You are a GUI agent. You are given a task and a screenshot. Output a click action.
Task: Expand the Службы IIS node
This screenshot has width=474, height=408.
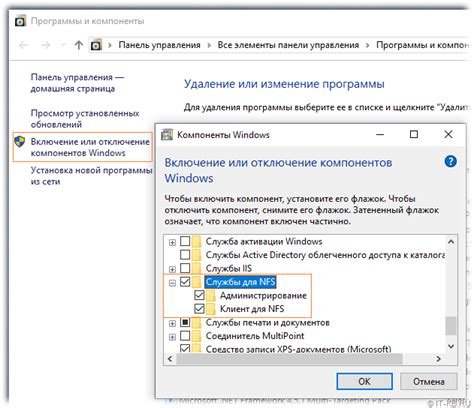click(x=172, y=269)
